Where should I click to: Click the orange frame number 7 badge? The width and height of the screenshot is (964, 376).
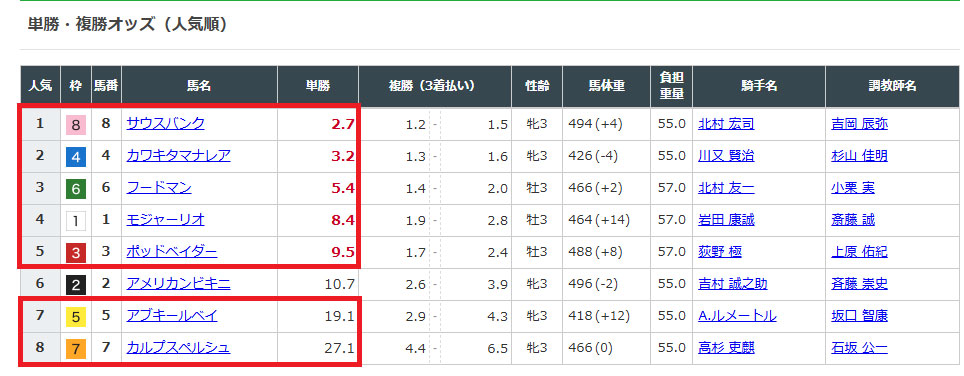[76, 349]
